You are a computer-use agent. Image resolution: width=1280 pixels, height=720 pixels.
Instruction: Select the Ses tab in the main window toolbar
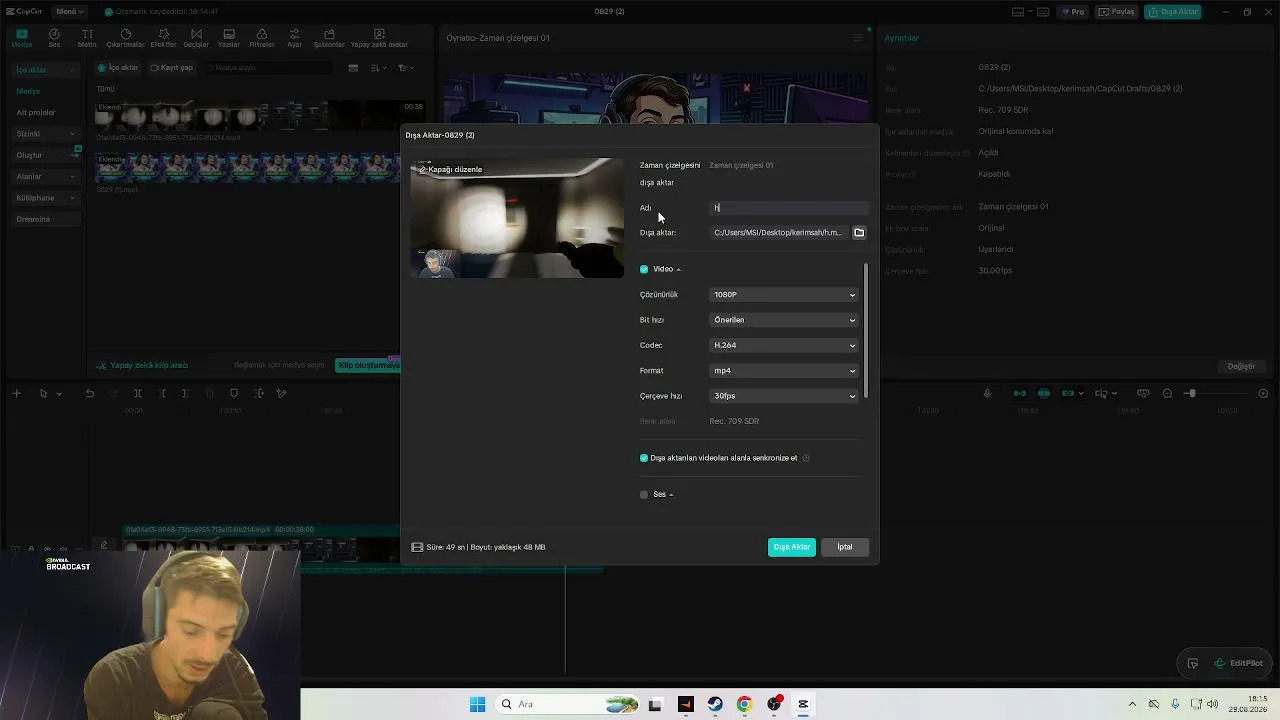[54, 38]
